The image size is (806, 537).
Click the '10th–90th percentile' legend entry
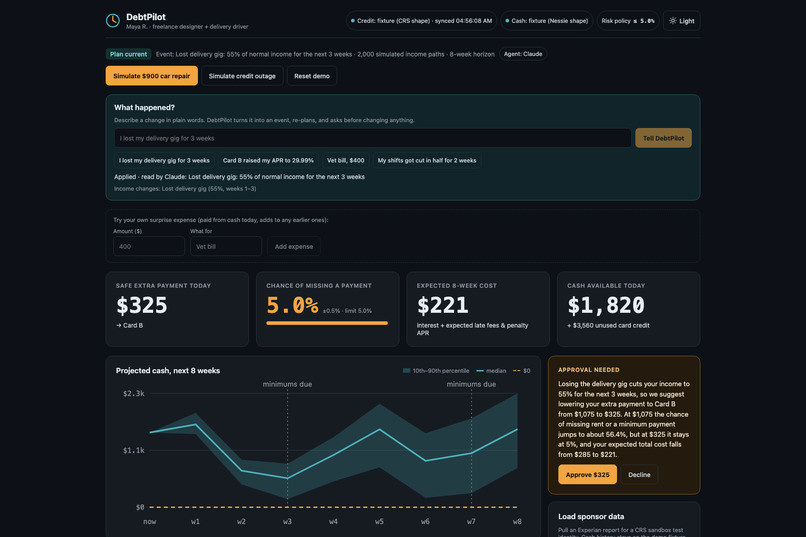tap(436, 371)
